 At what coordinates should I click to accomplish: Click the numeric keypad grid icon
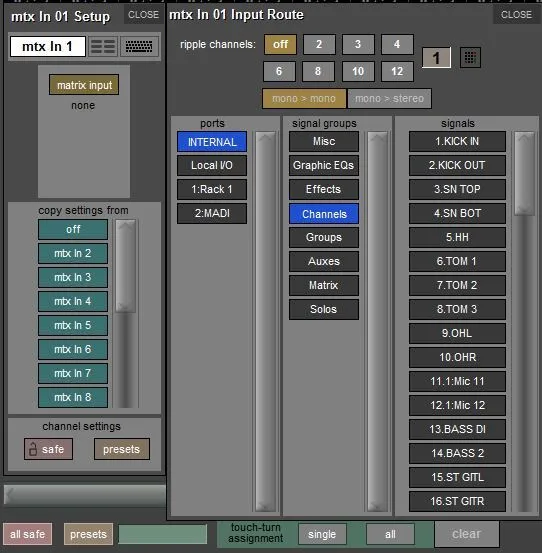470,57
